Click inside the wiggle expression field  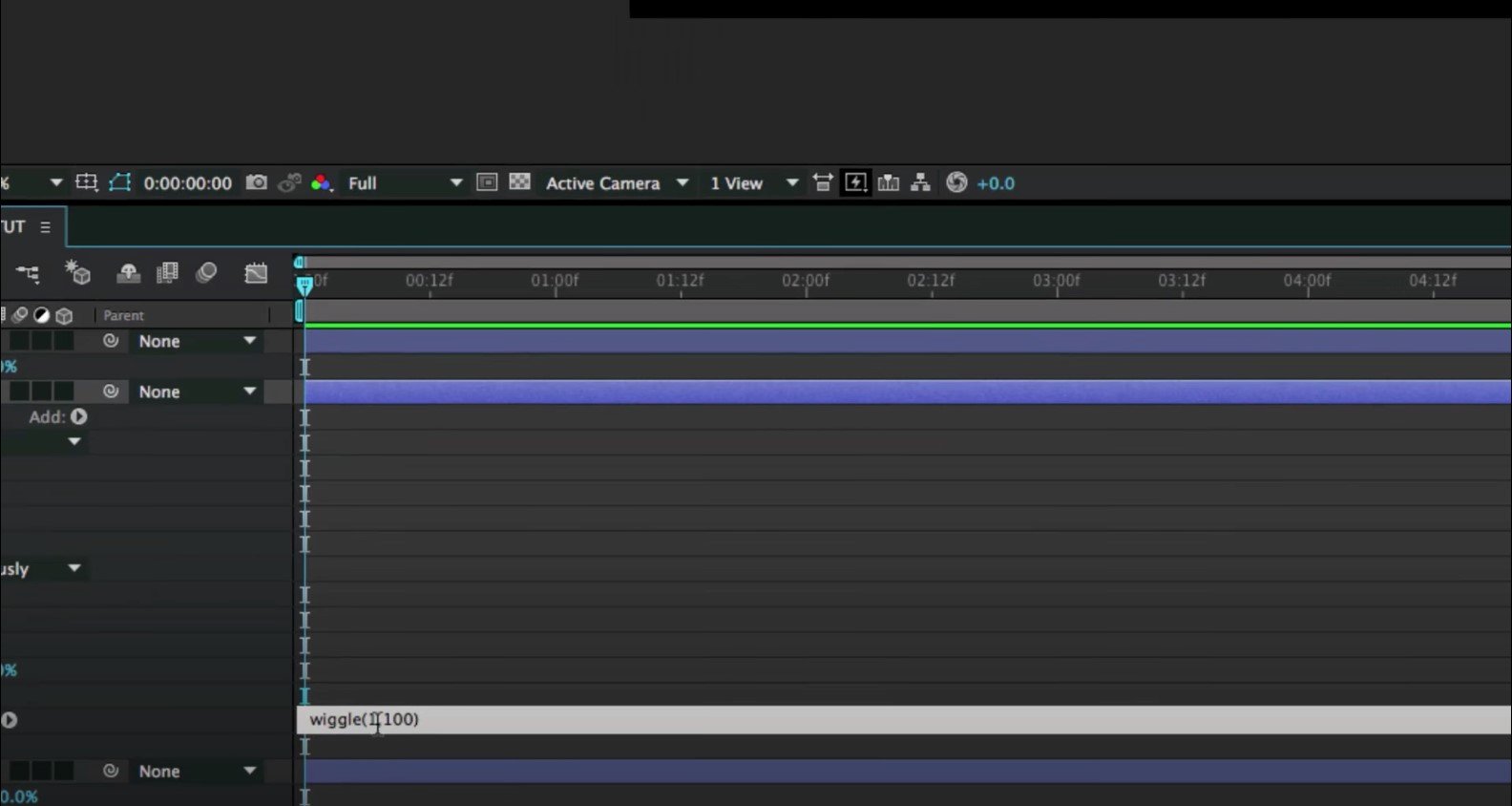coord(904,720)
